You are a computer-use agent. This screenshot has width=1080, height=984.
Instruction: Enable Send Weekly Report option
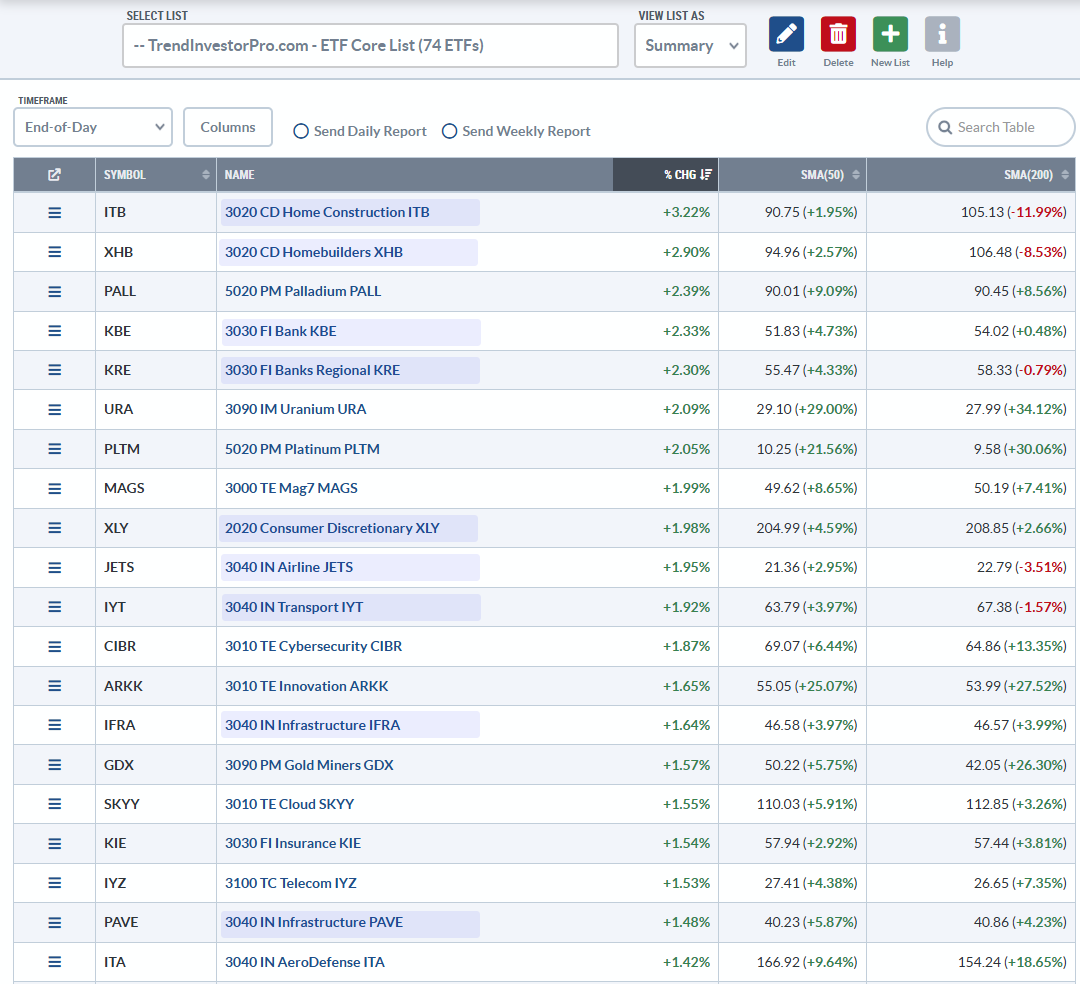[x=449, y=131]
